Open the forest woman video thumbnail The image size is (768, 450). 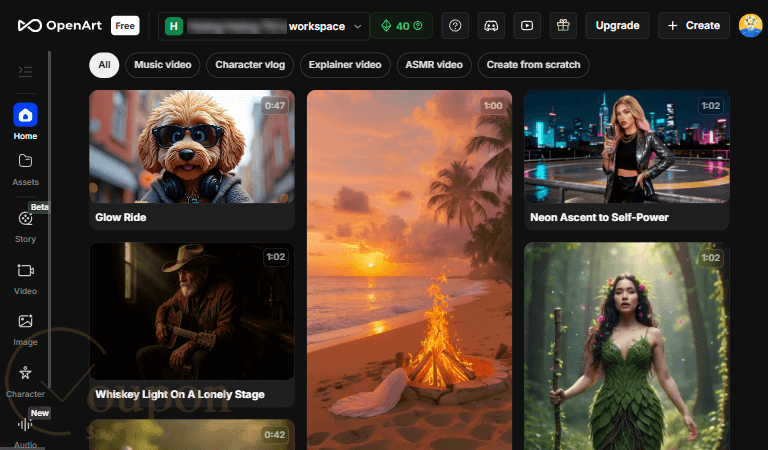[627, 346]
